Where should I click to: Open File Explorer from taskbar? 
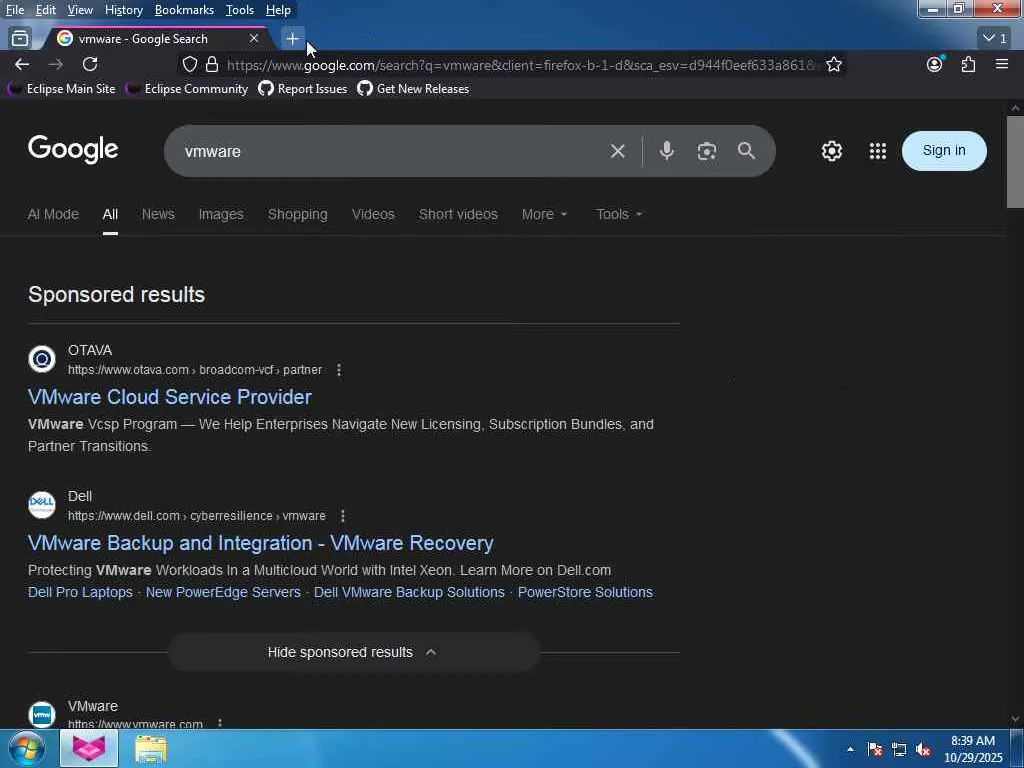[151, 749]
